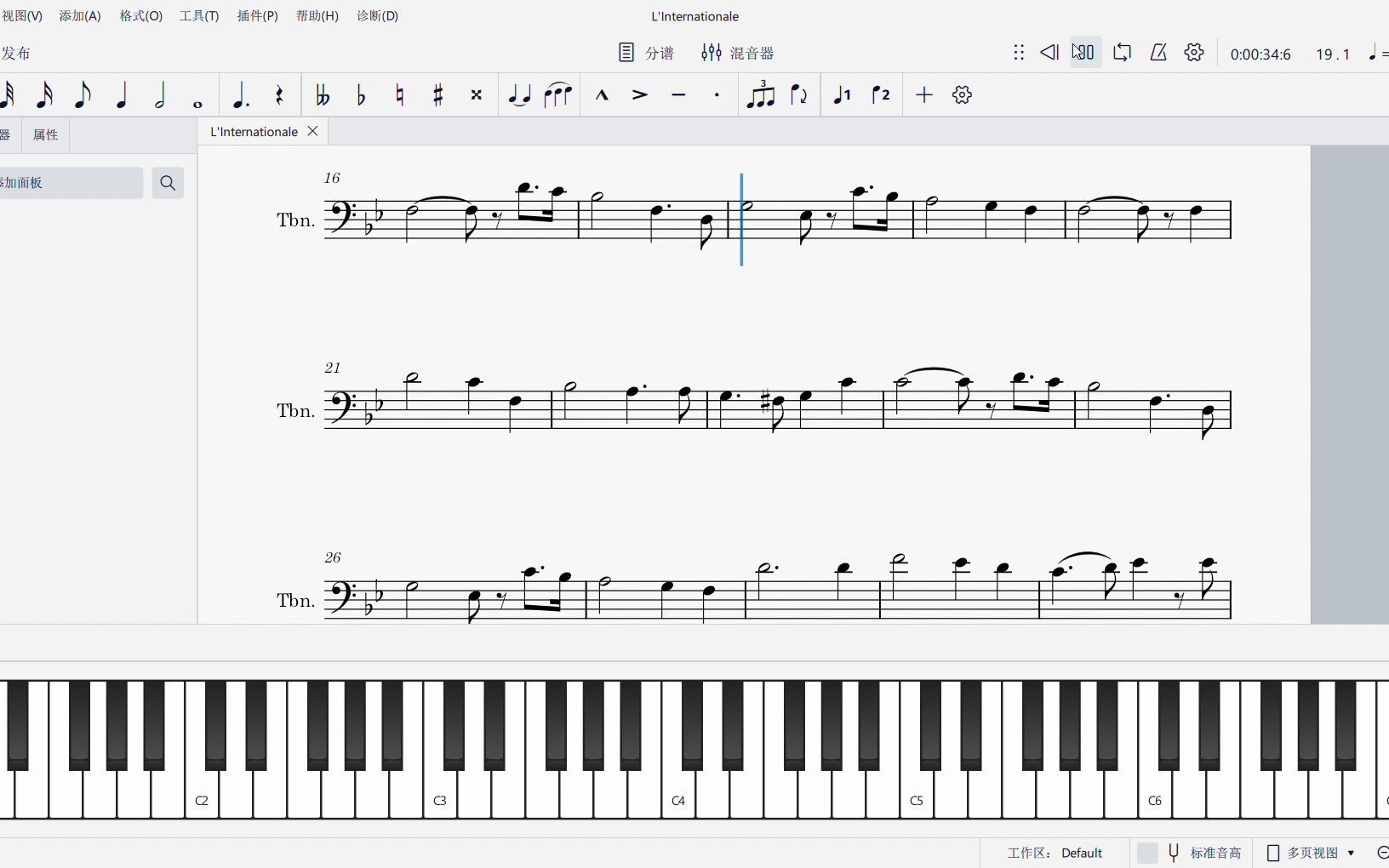1389x868 pixels.
Task: Switch to voice 1
Action: [x=842, y=94]
